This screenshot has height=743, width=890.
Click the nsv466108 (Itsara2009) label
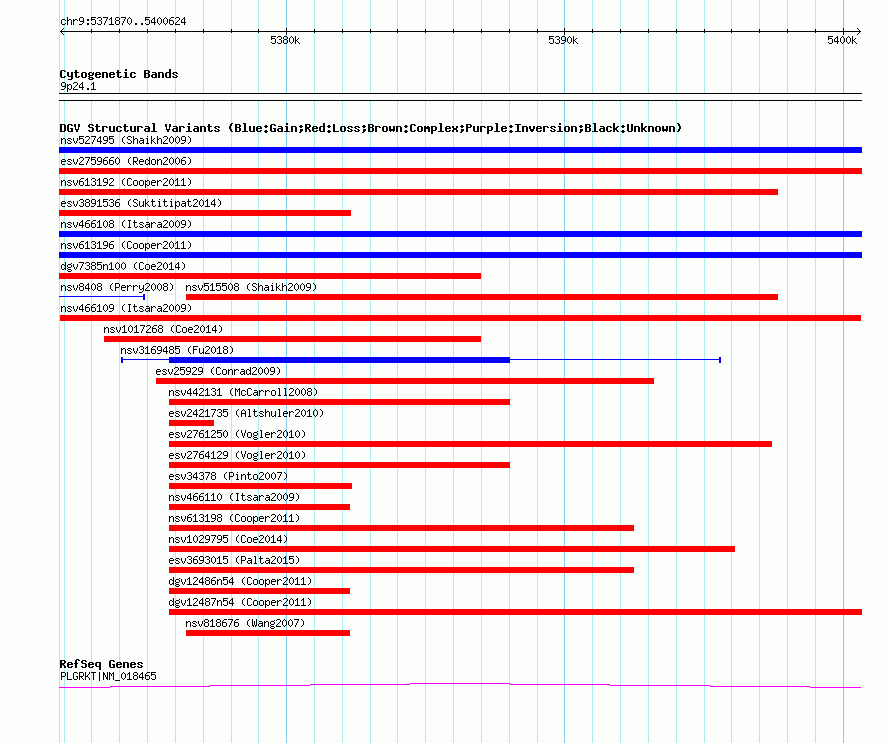126,224
